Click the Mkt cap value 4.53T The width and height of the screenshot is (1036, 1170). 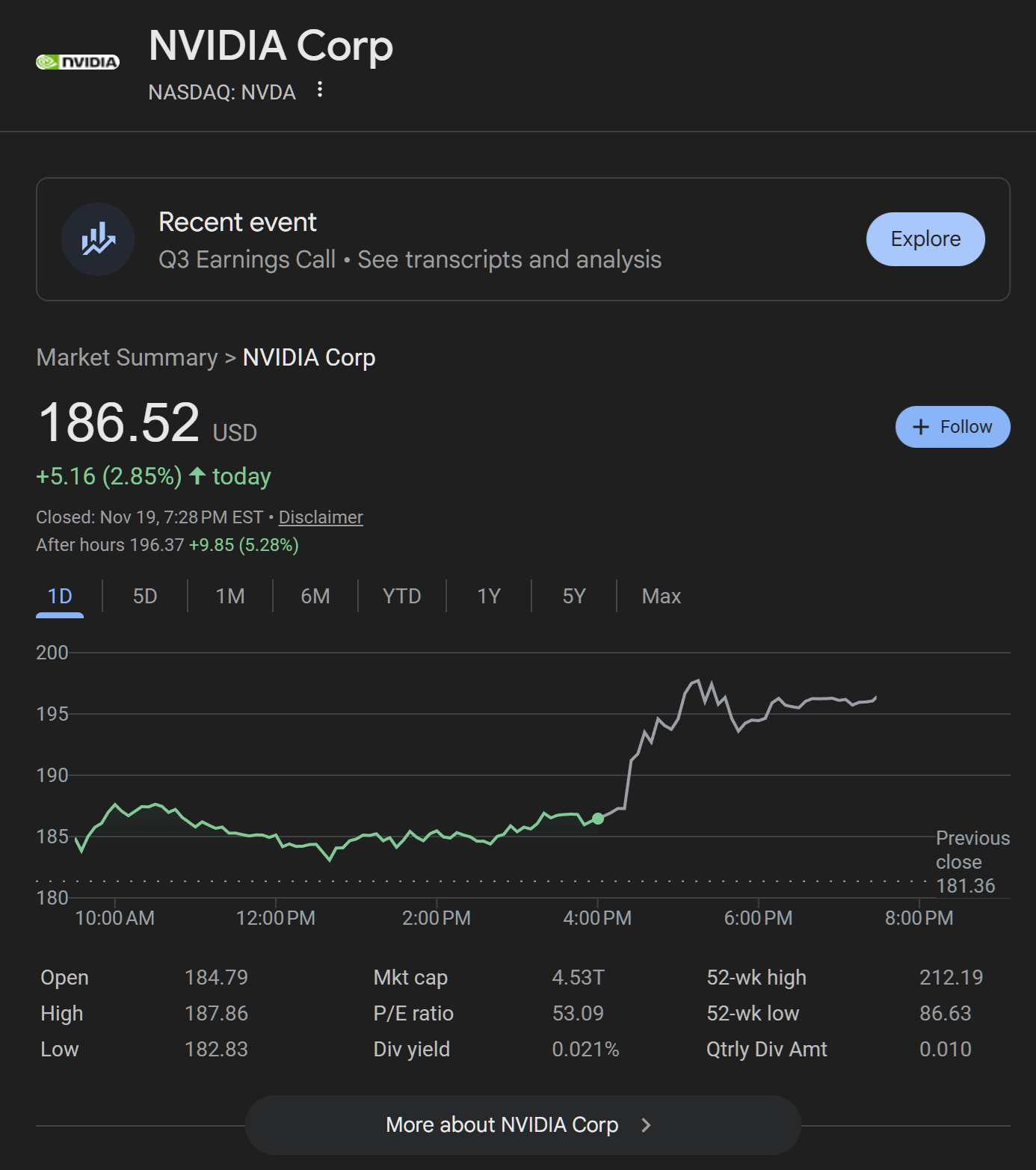click(579, 978)
